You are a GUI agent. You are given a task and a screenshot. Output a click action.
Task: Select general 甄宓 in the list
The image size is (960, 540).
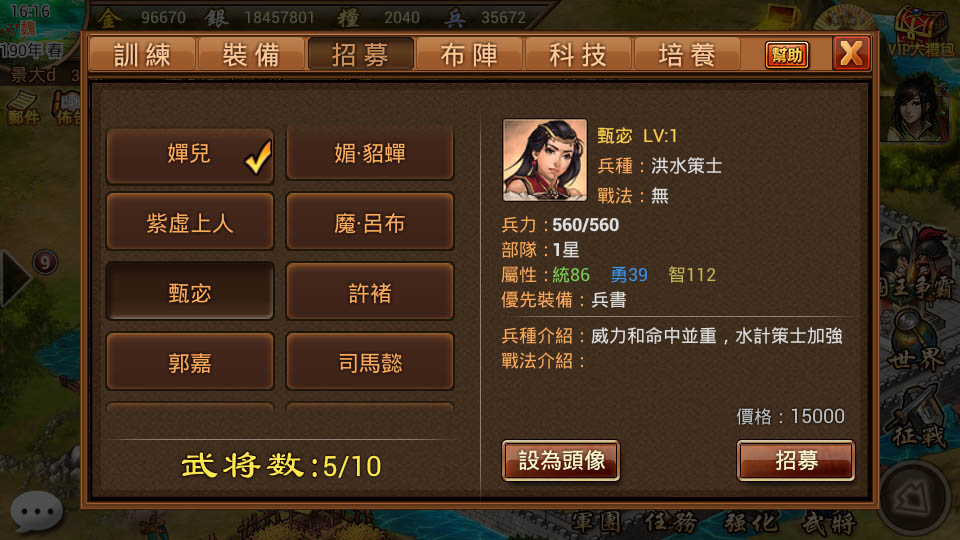(x=190, y=292)
